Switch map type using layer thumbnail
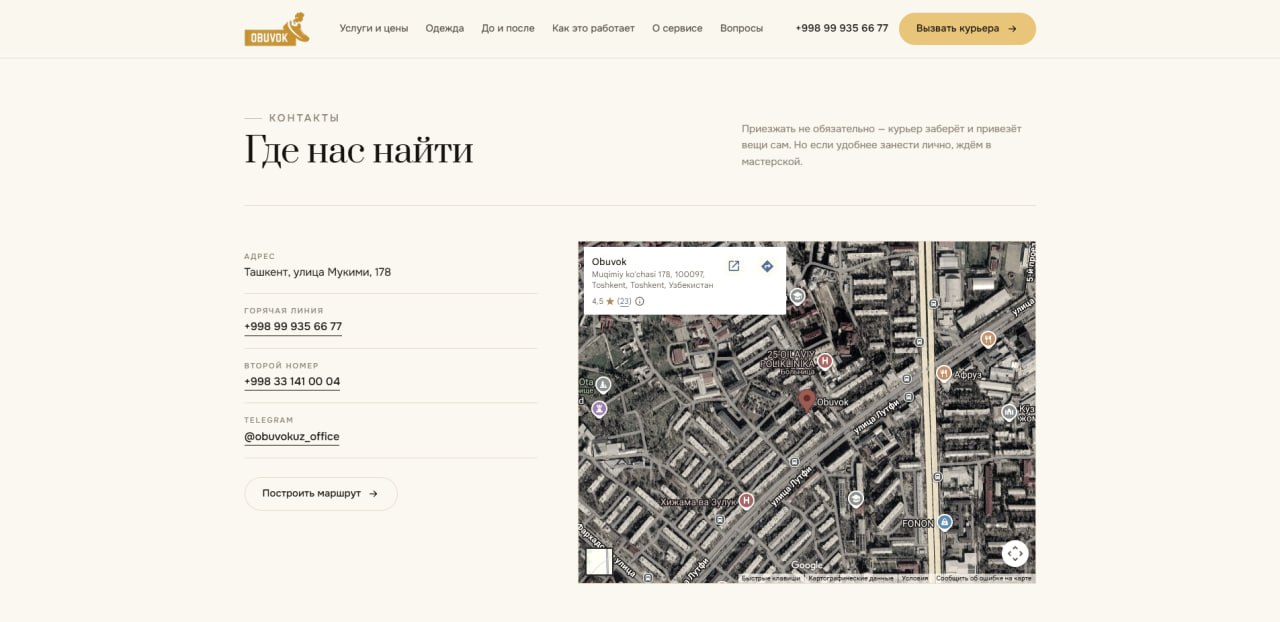Viewport: 1280px width, 622px height. (x=599, y=561)
